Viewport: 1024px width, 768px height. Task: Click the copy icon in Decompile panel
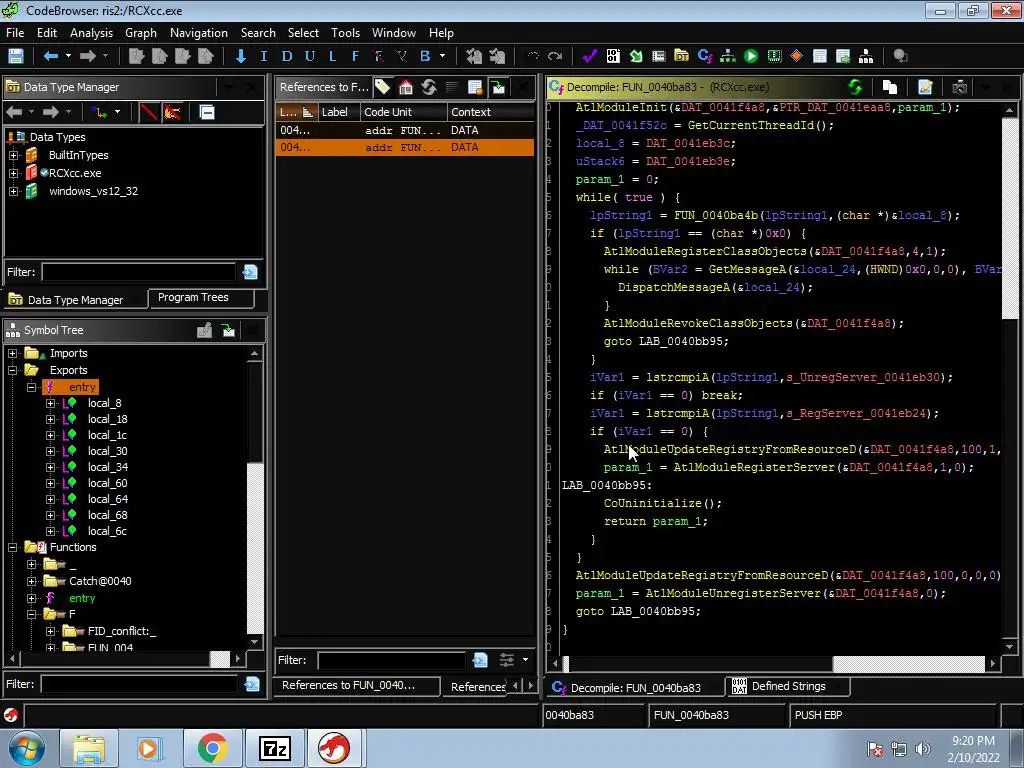coord(889,87)
